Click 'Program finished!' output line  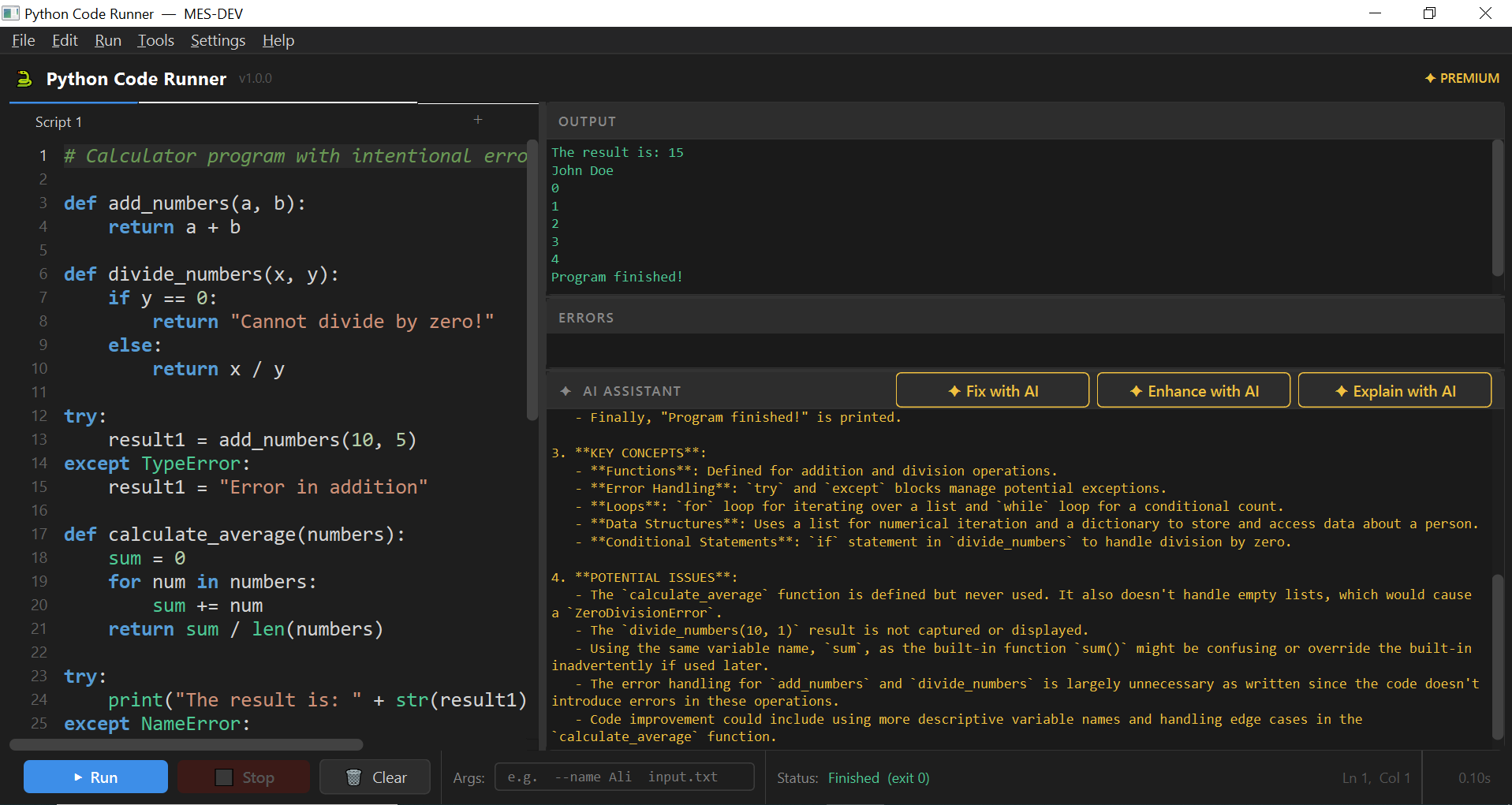coord(617,277)
